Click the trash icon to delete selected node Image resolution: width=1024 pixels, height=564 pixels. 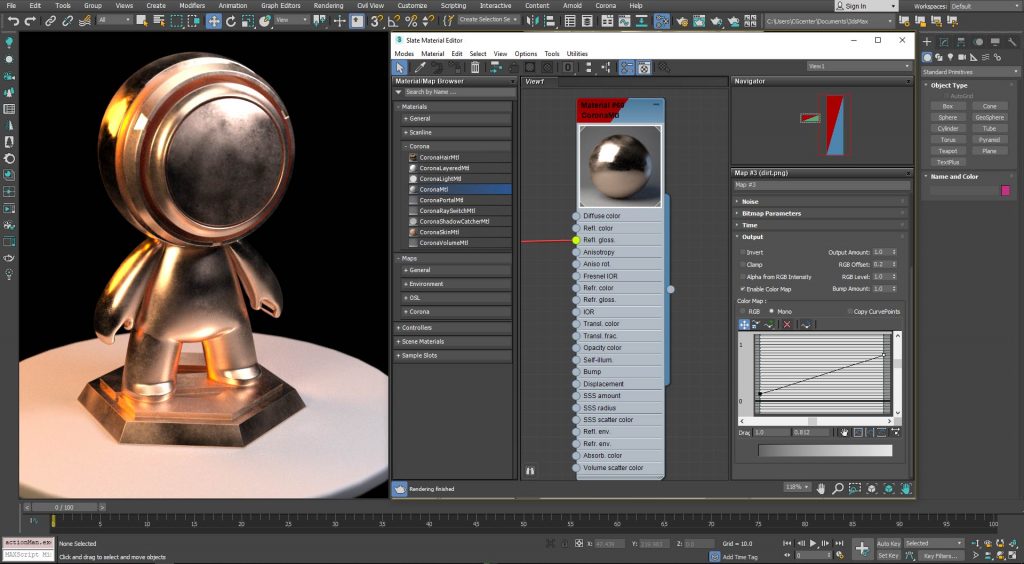point(475,67)
